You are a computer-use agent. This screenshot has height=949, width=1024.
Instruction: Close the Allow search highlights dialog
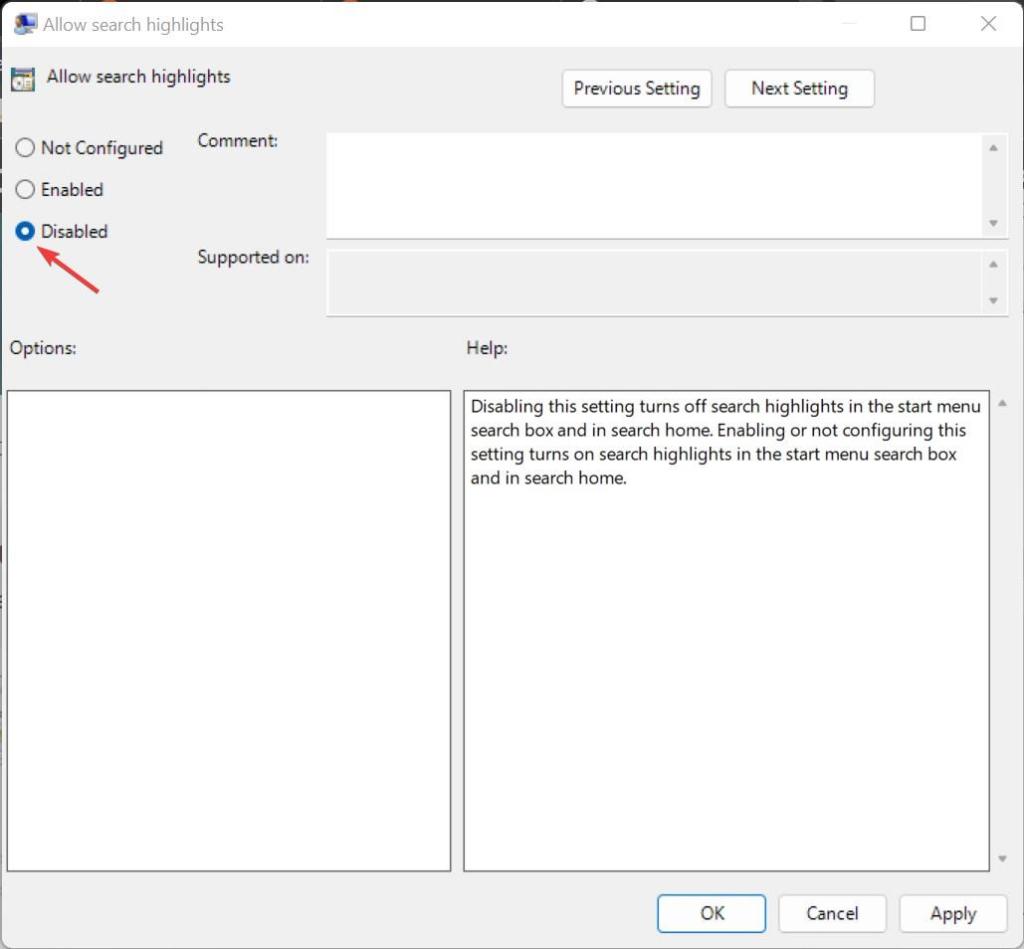[988, 24]
